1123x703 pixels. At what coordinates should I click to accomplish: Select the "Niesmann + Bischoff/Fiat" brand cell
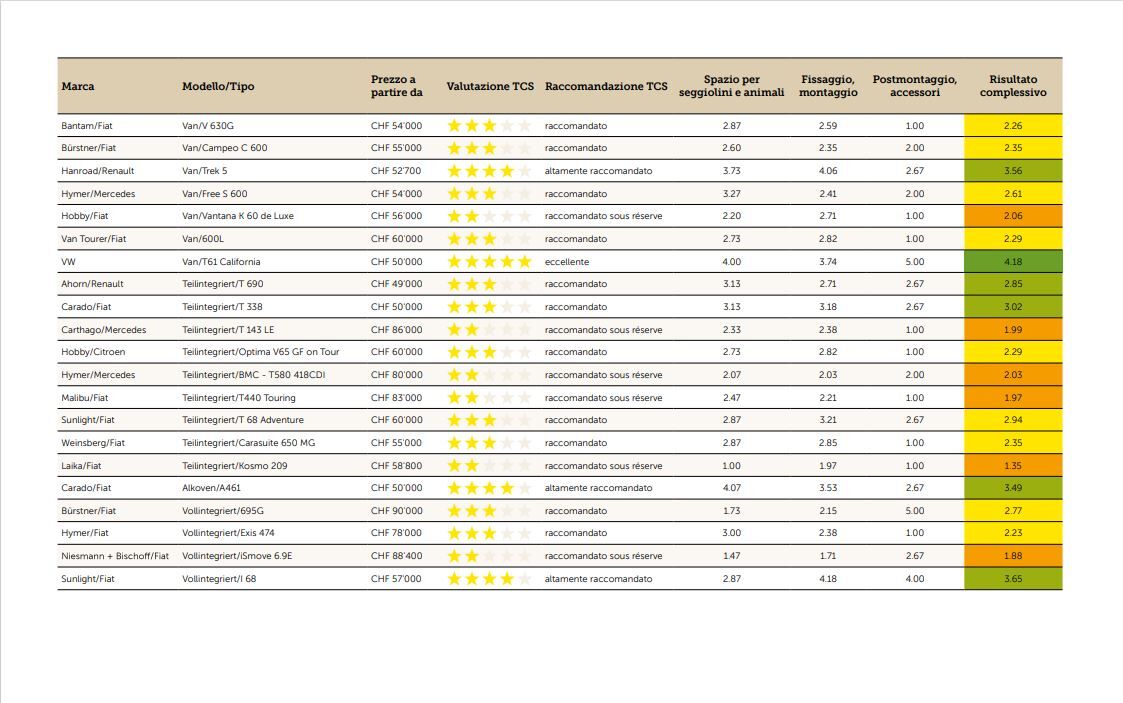(x=115, y=556)
